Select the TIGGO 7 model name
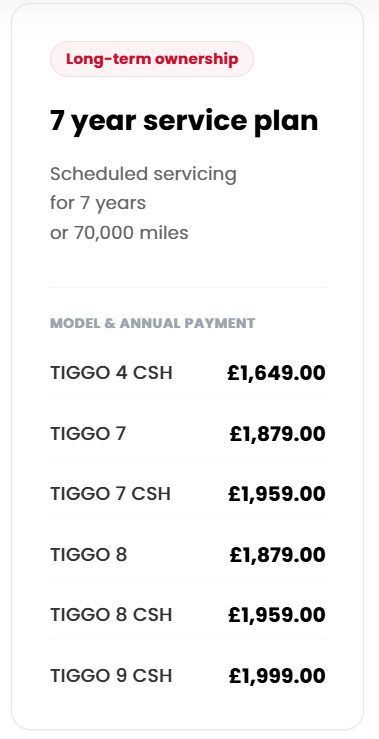This screenshot has height=739, width=379. [x=88, y=434]
